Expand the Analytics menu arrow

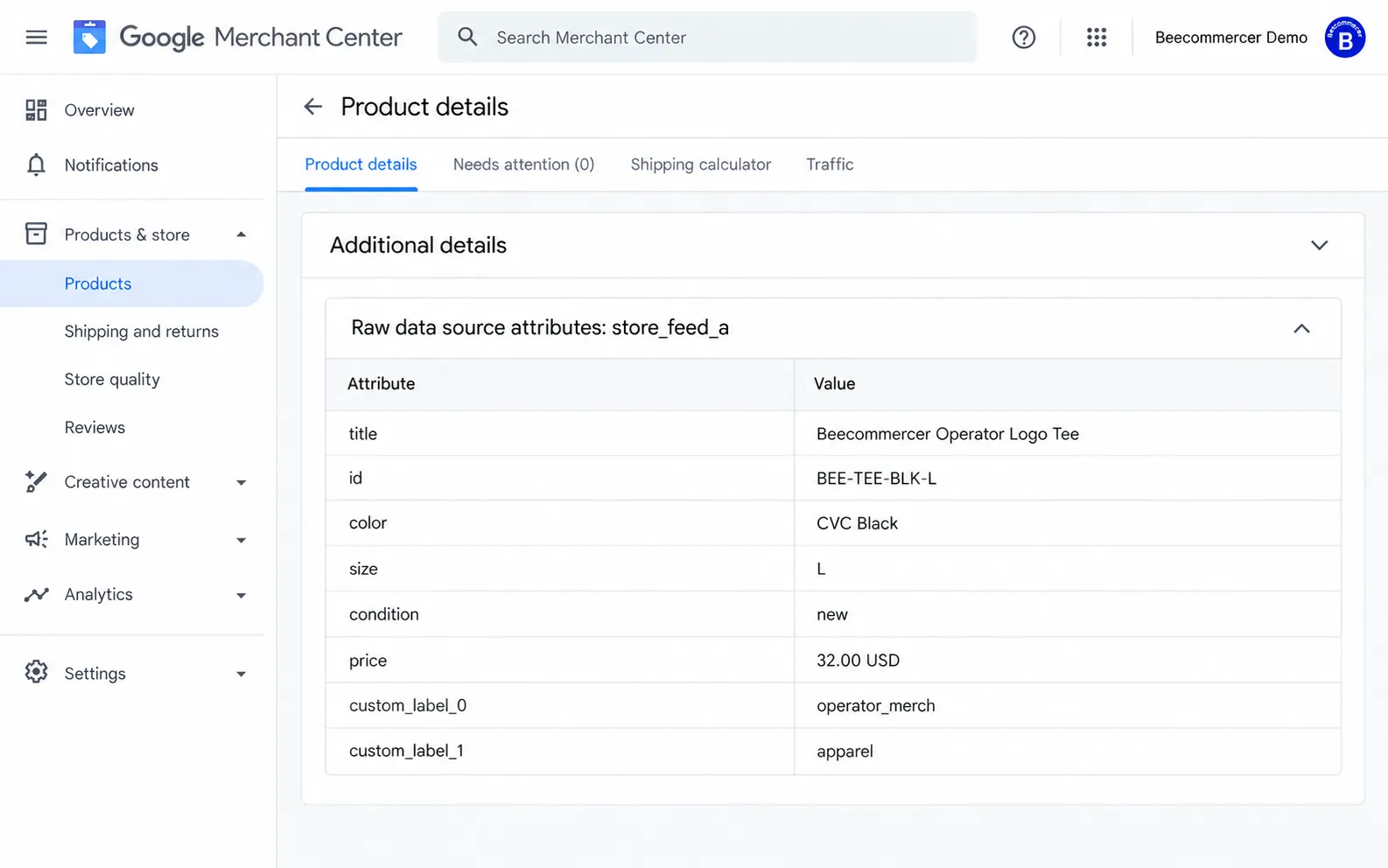point(242,596)
